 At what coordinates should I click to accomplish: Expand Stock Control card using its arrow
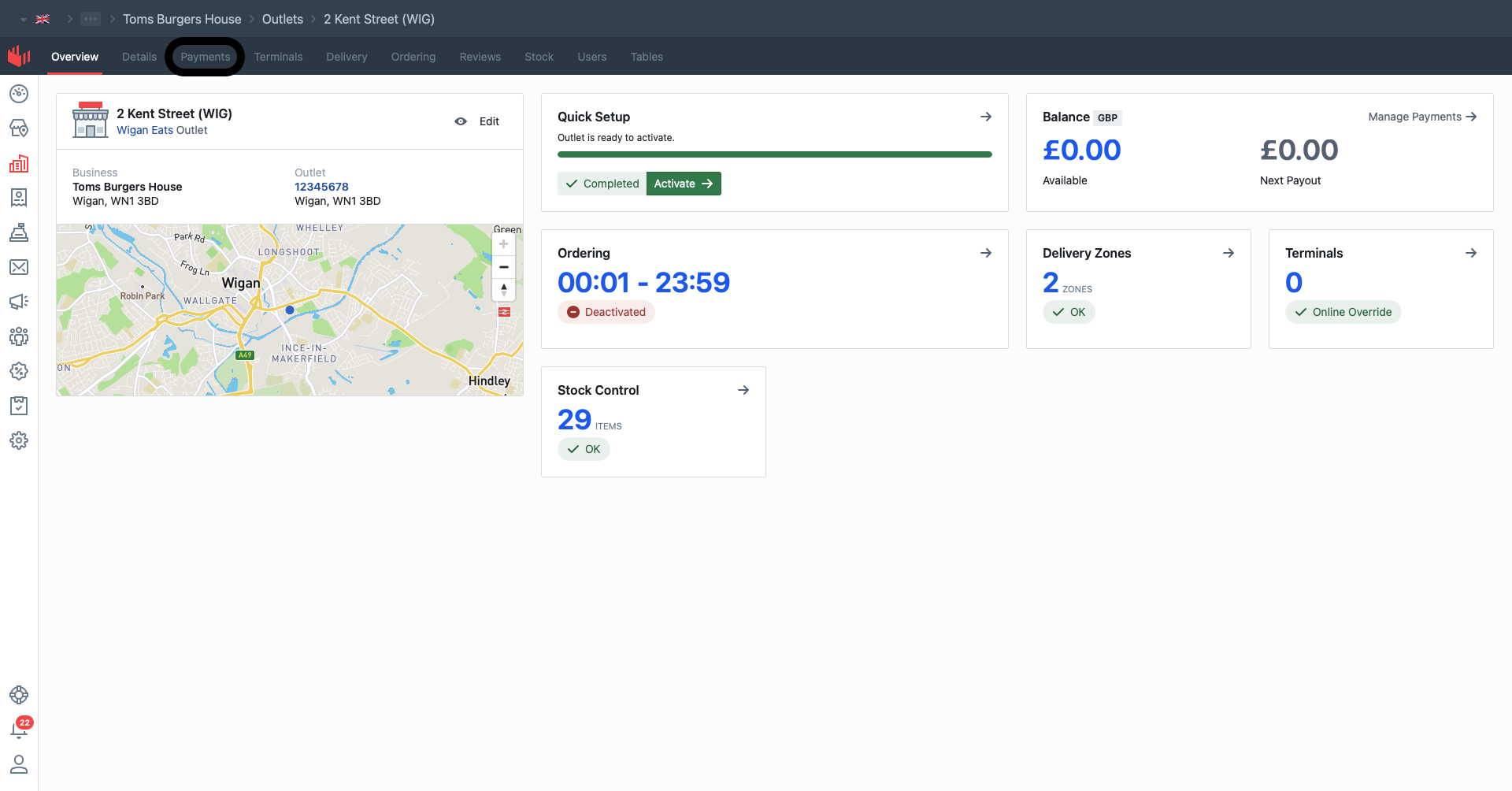pos(743,390)
